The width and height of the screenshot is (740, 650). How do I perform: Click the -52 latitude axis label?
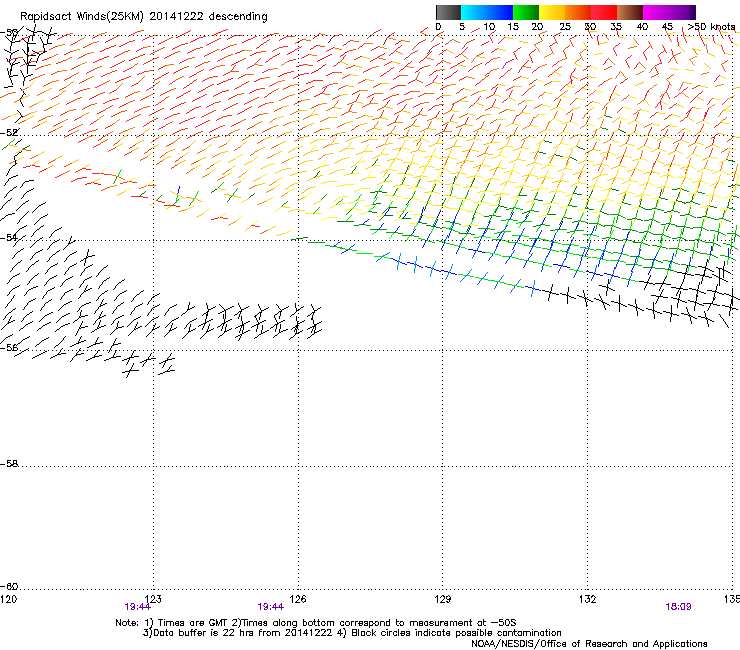pyautogui.click(x=9, y=133)
